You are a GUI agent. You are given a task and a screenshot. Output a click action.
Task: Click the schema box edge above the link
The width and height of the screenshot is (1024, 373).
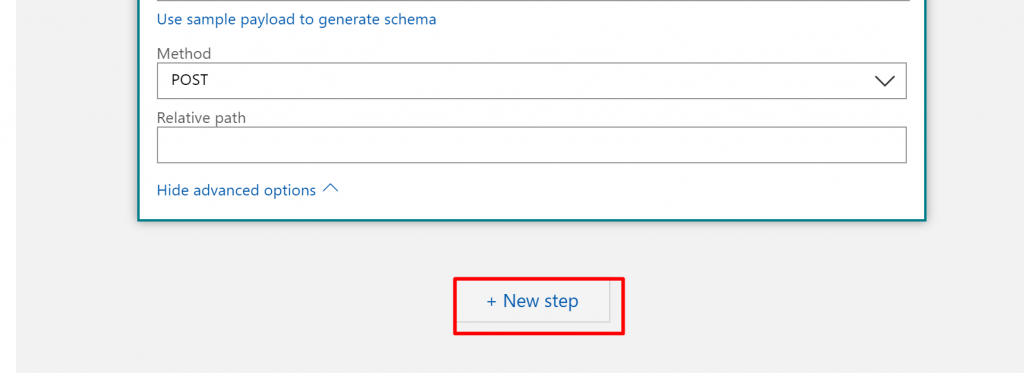[532, 1]
